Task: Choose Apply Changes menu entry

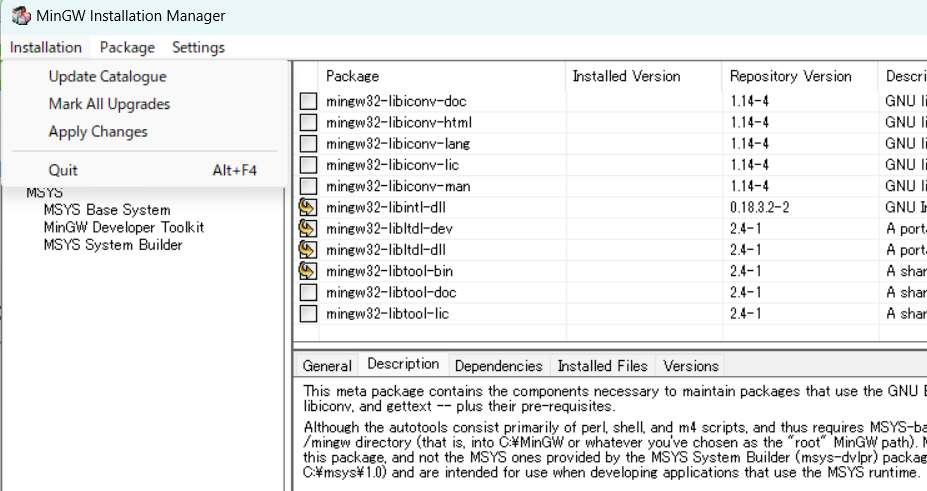Action: point(98,132)
